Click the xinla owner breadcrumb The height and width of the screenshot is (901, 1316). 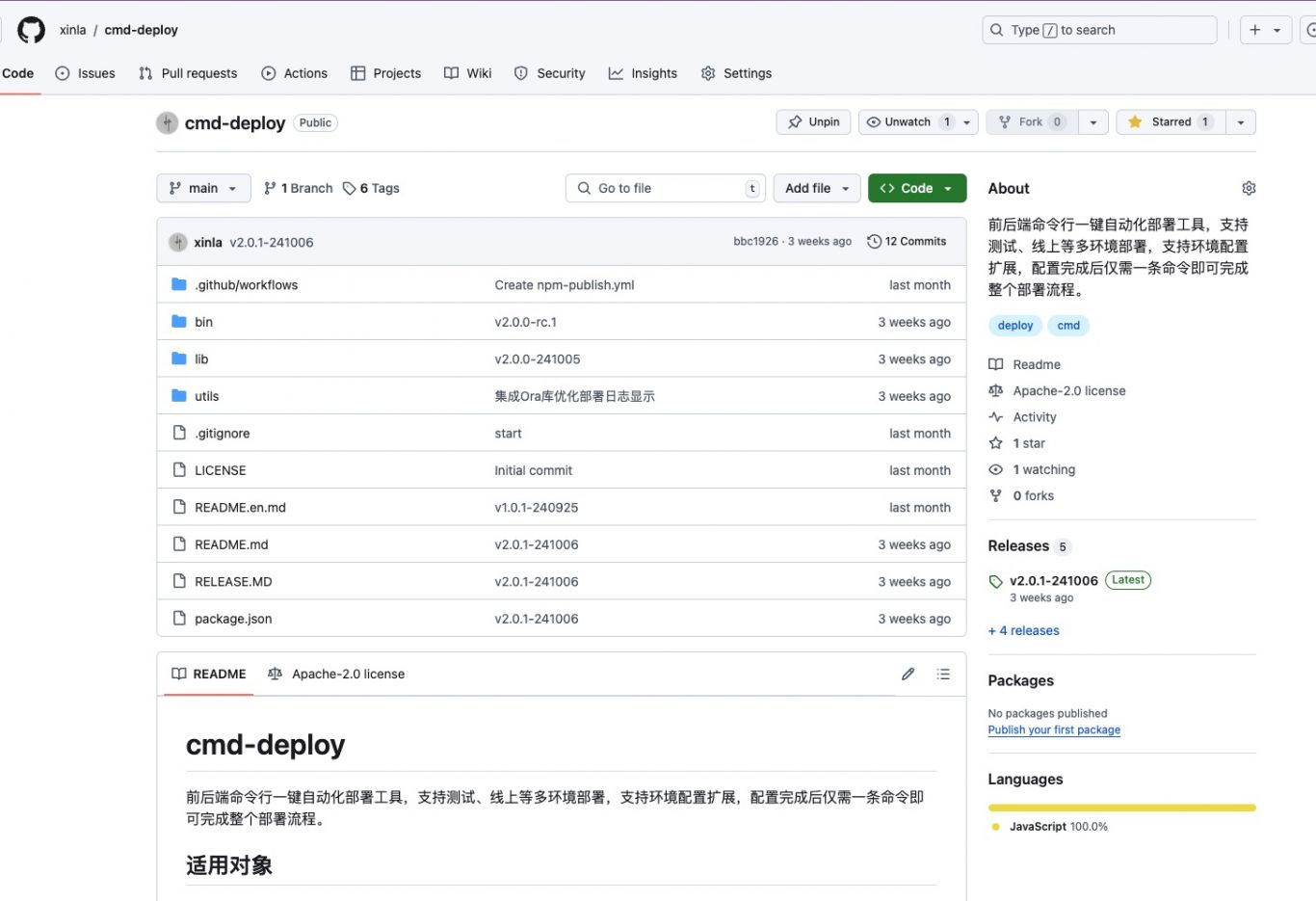(x=72, y=30)
